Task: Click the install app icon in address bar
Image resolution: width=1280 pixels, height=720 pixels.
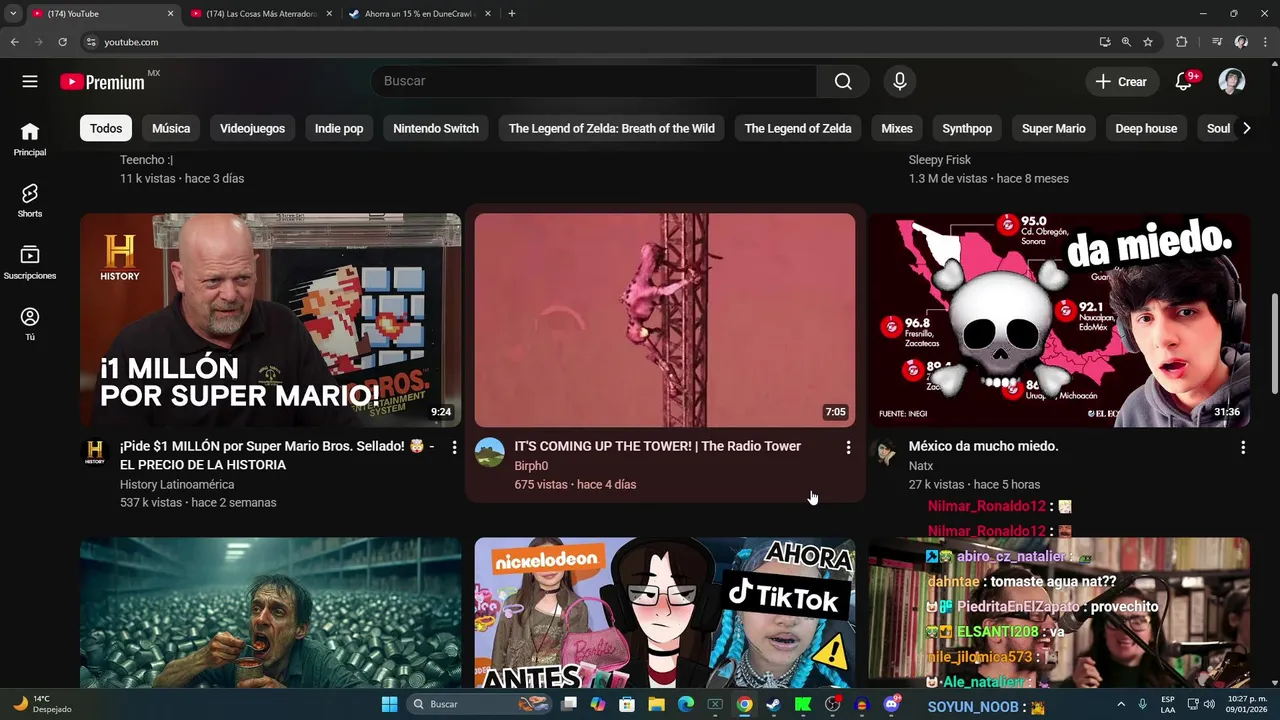Action: tap(1105, 42)
